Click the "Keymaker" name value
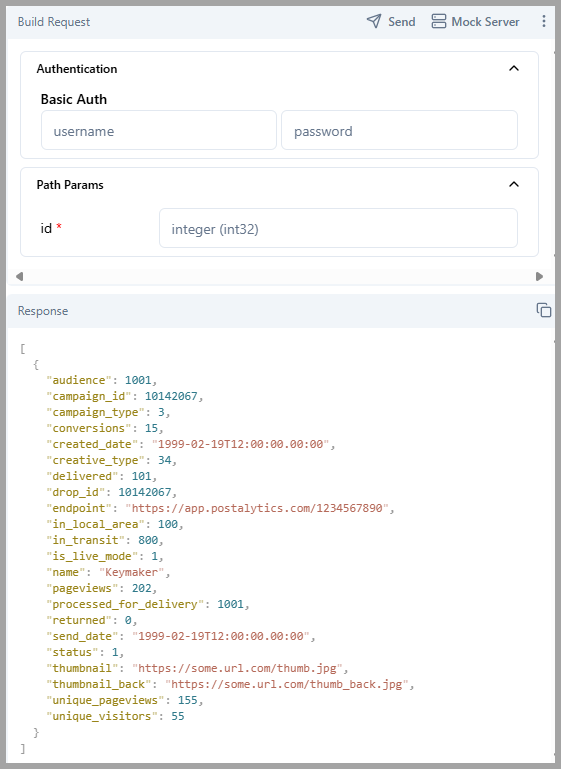561x769 pixels. coord(131,572)
